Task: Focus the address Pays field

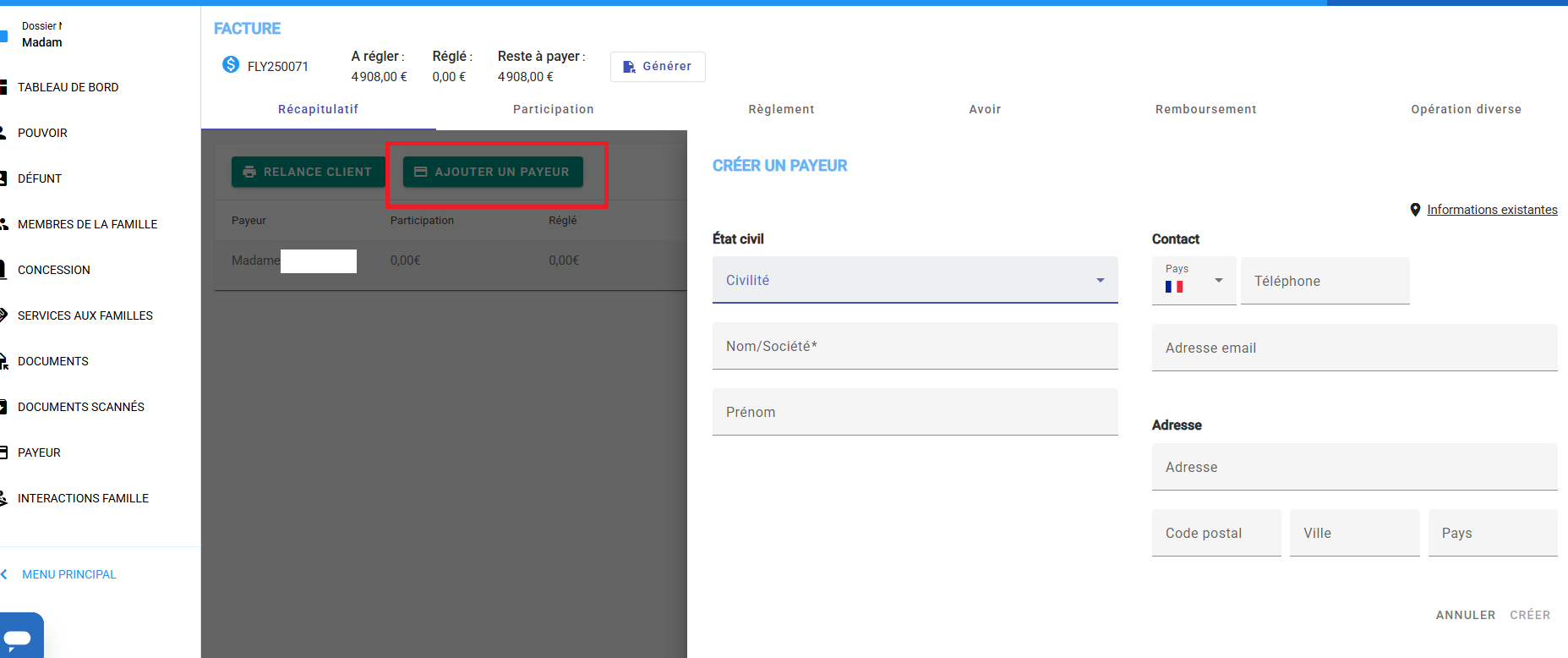Action: click(x=1493, y=533)
